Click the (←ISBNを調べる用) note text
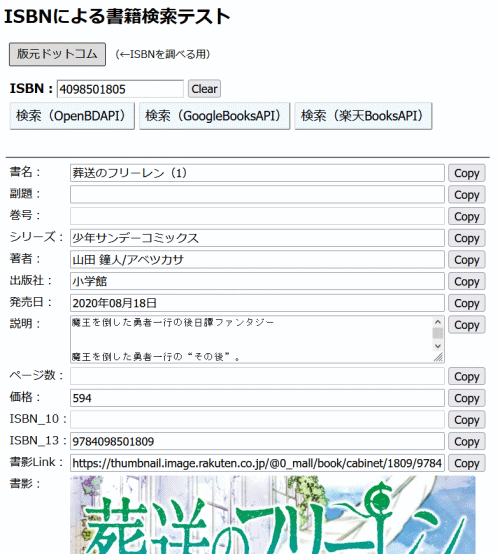Image resolution: width=500 pixels, height=554 pixels. [x=163, y=54]
